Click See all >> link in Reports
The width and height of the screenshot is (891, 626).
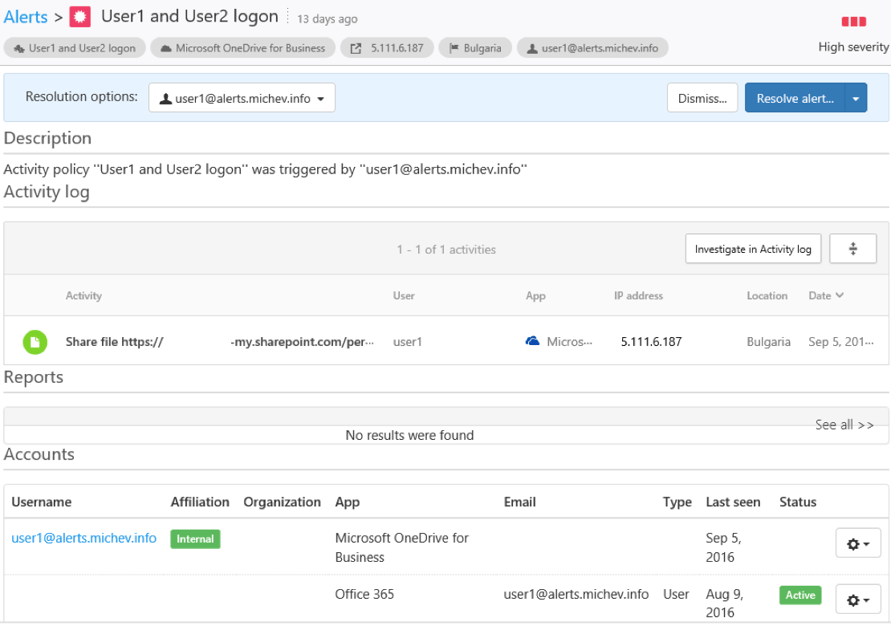point(844,425)
